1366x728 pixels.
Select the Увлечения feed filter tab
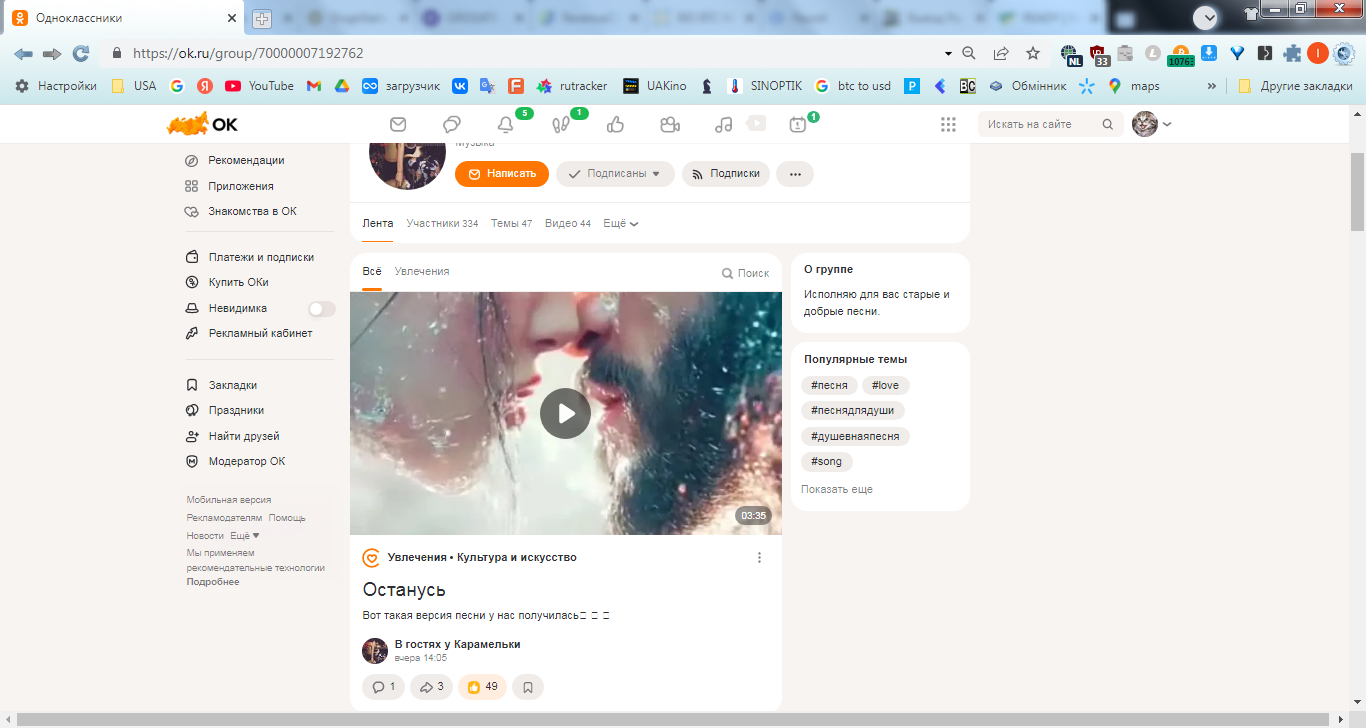pos(422,271)
